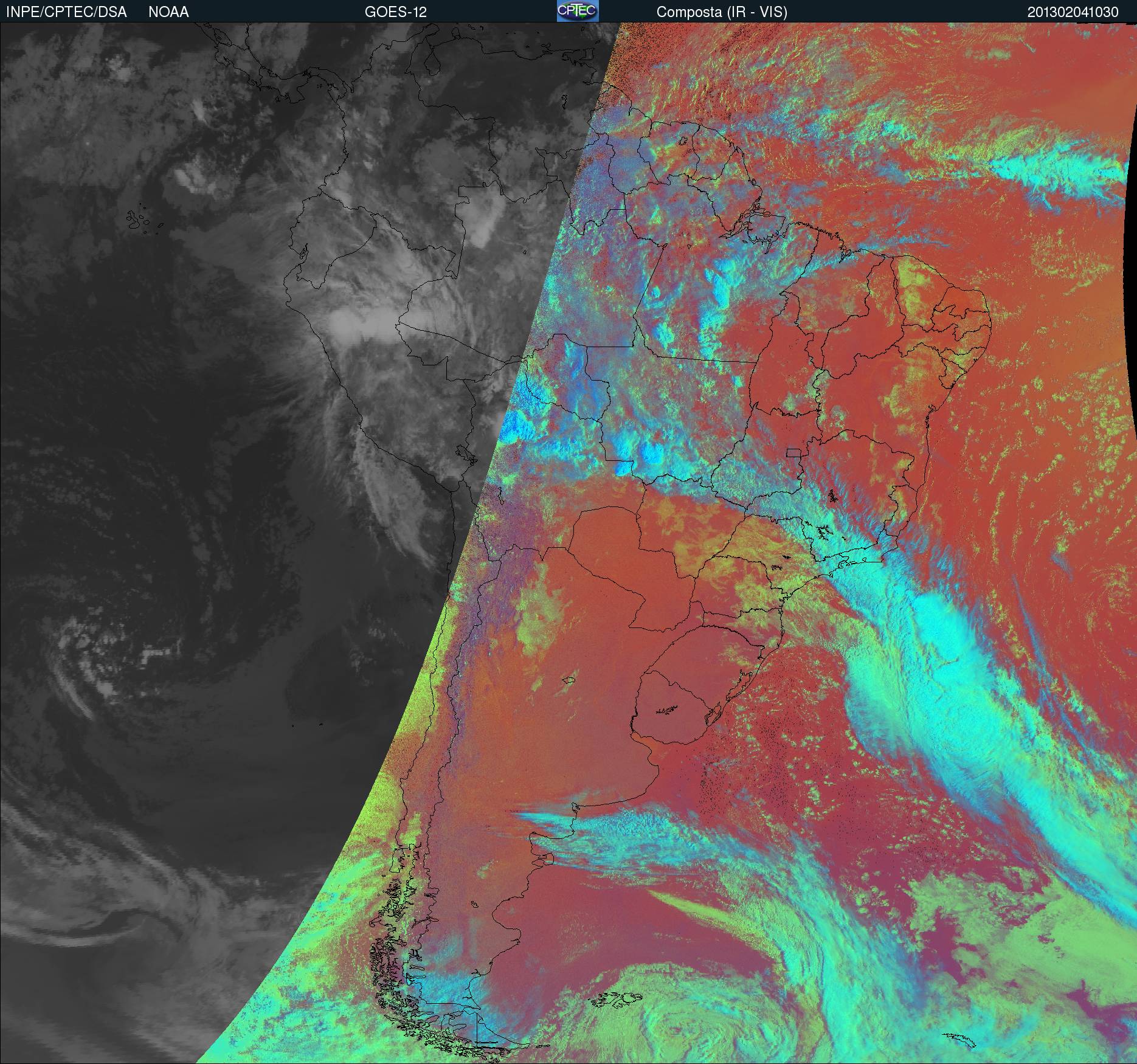Click the GOES-12 satellite label

point(395,12)
